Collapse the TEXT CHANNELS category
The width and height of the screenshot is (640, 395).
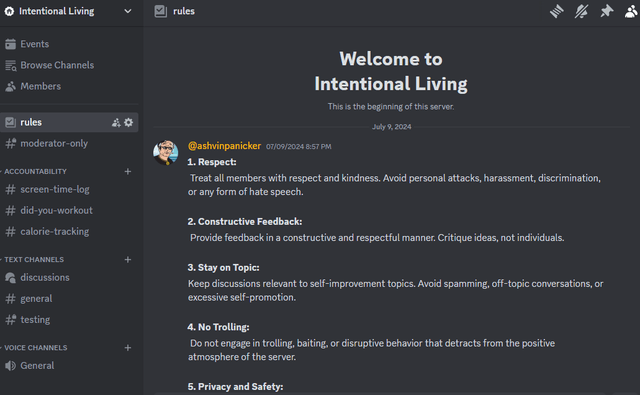[34, 260]
